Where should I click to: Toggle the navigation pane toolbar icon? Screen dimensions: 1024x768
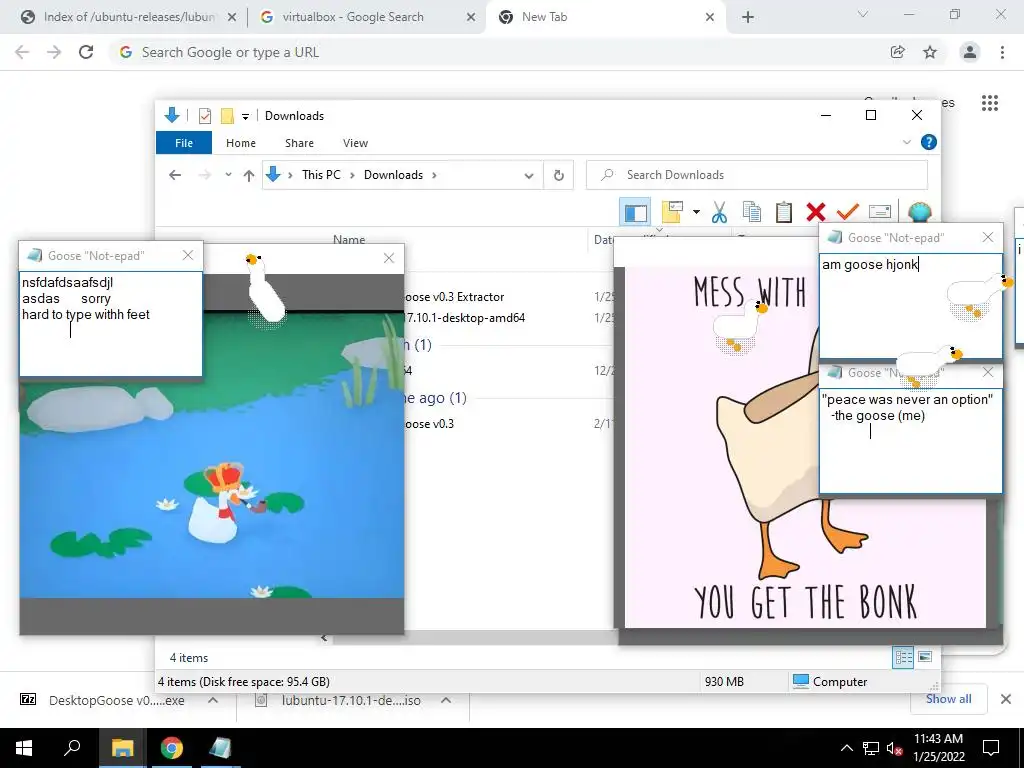pyautogui.click(x=635, y=212)
